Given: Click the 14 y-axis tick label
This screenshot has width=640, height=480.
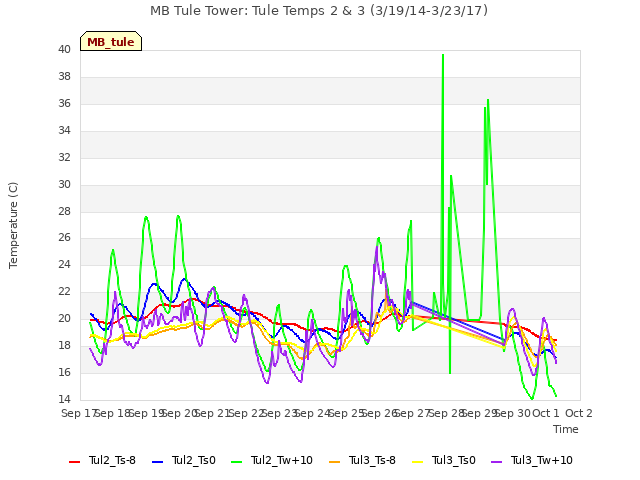Looking at the screenshot, I should pos(64,399).
